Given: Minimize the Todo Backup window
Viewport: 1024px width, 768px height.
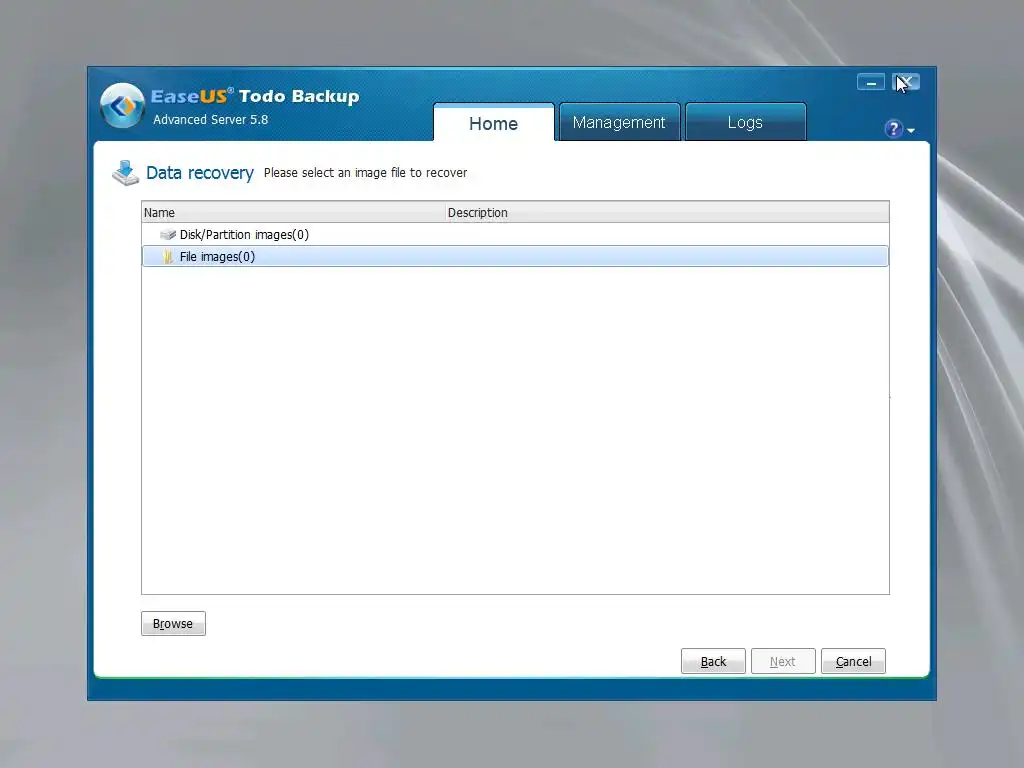Looking at the screenshot, I should (871, 82).
